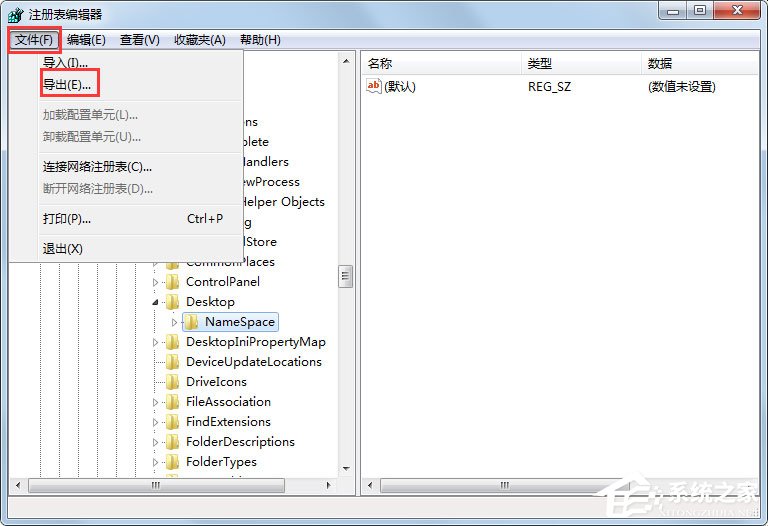Open the 收藏夹(A) menu
Image resolution: width=768 pixels, height=526 pixels.
point(200,40)
